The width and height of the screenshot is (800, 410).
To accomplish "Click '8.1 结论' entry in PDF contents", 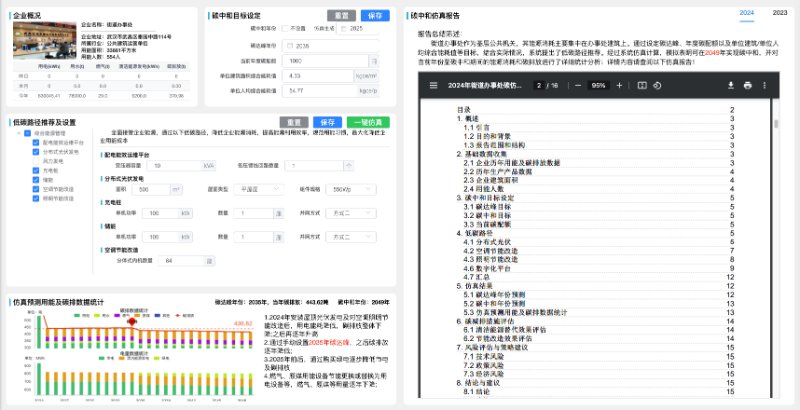I will [x=477, y=392].
